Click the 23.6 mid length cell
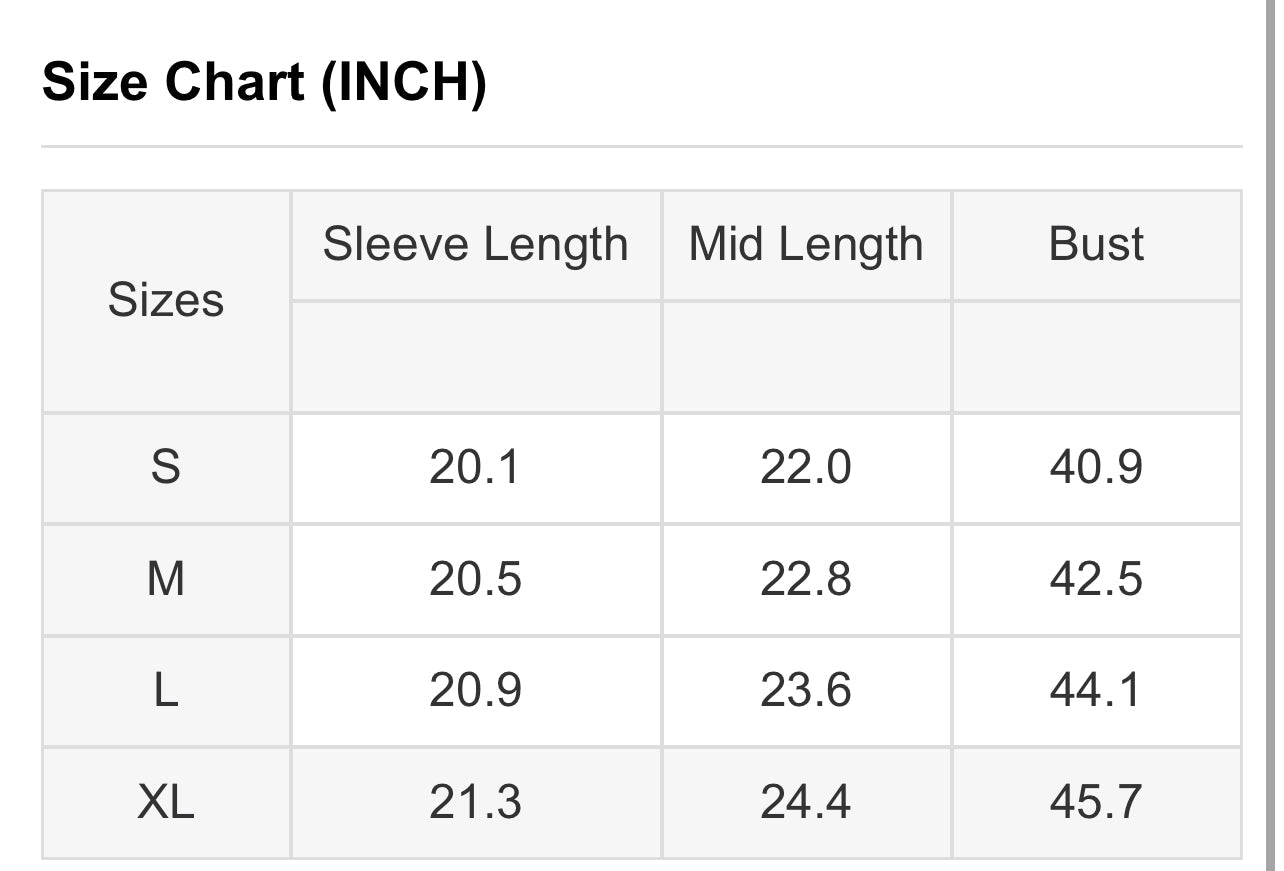The width and height of the screenshot is (1284, 871). tap(806, 691)
